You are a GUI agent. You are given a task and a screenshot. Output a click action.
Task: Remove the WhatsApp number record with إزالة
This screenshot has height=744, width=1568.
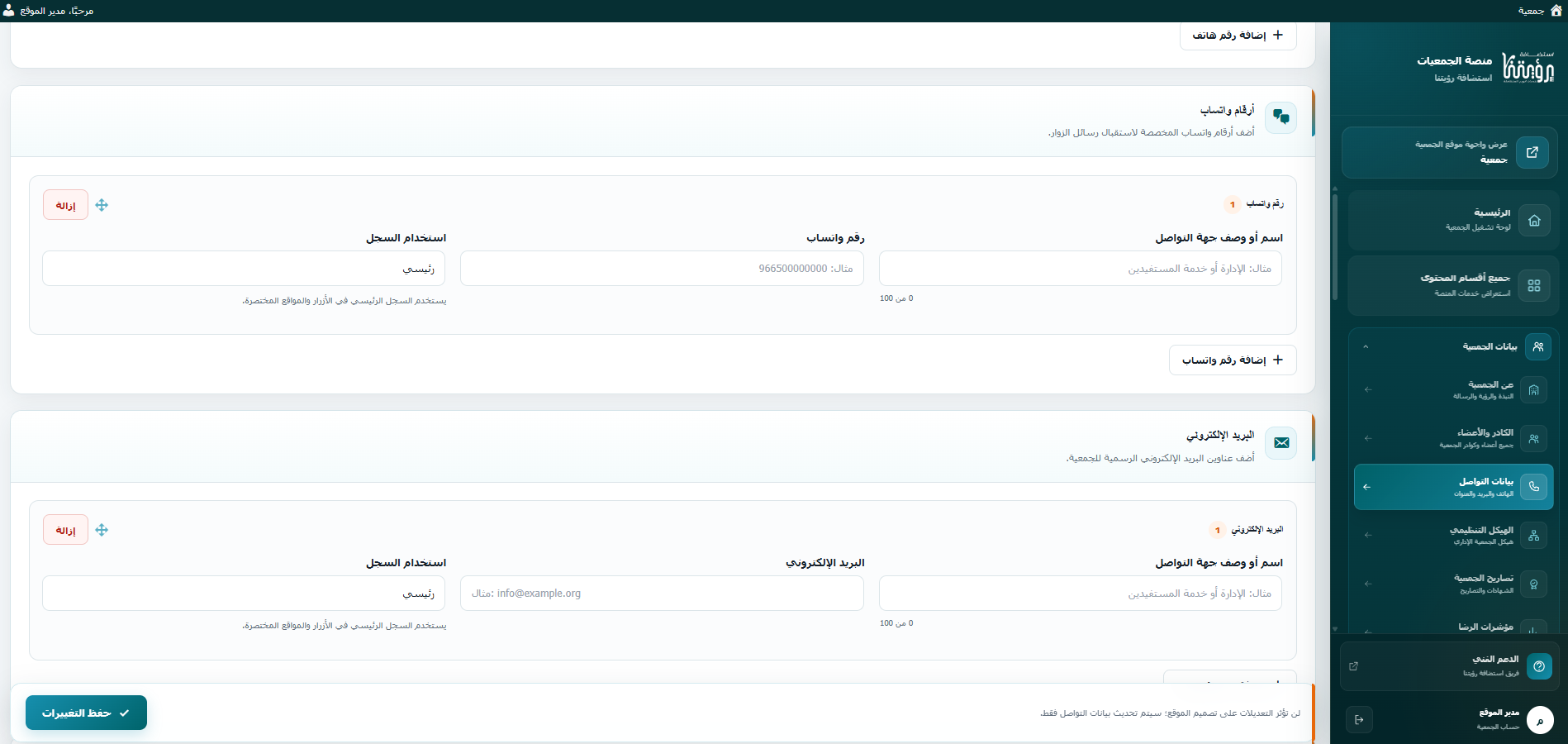tap(65, 205)
